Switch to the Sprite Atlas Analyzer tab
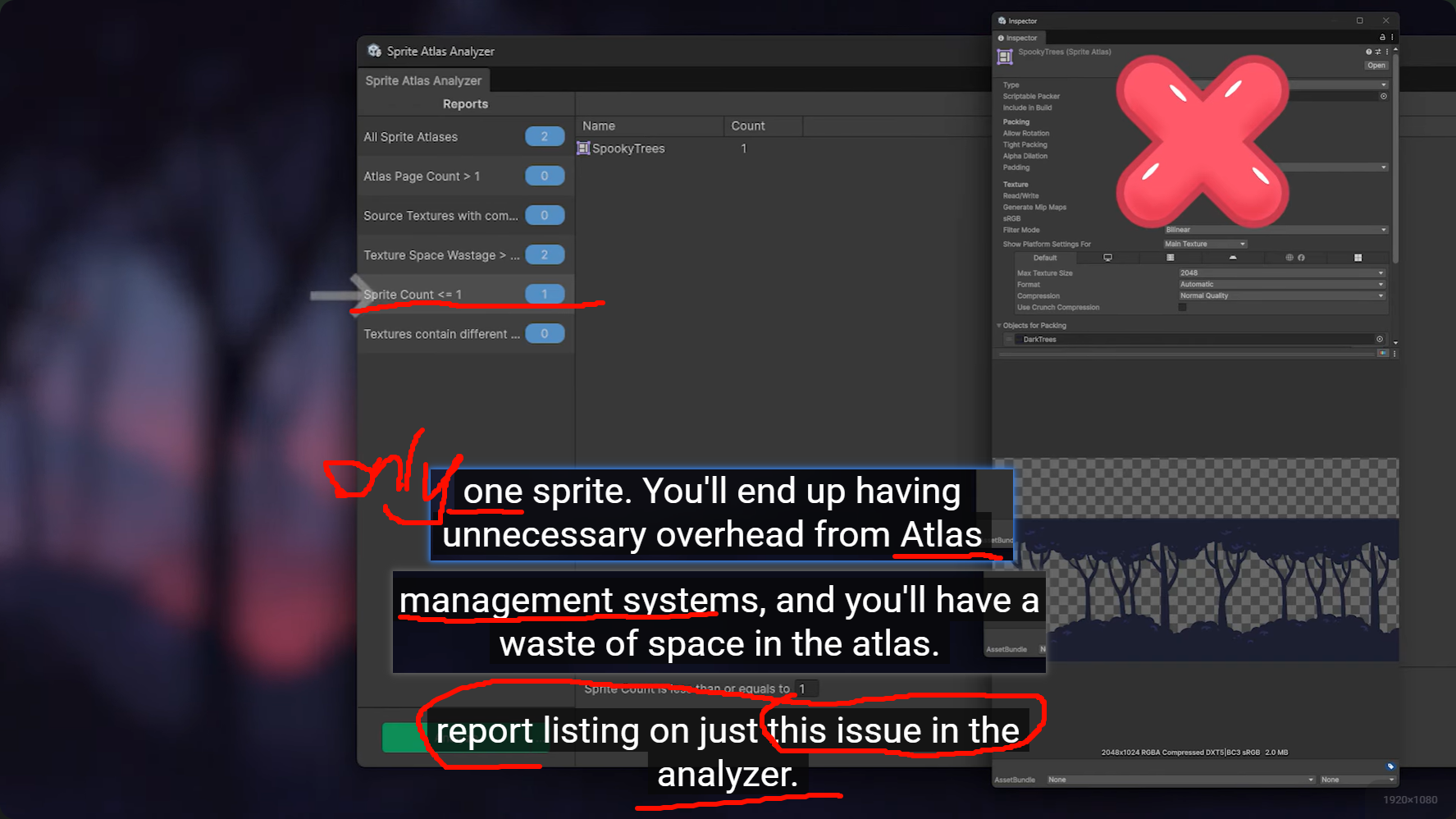Image resolution: width=1456 pixels, height=819 pixels. click(x=423, y=80)
